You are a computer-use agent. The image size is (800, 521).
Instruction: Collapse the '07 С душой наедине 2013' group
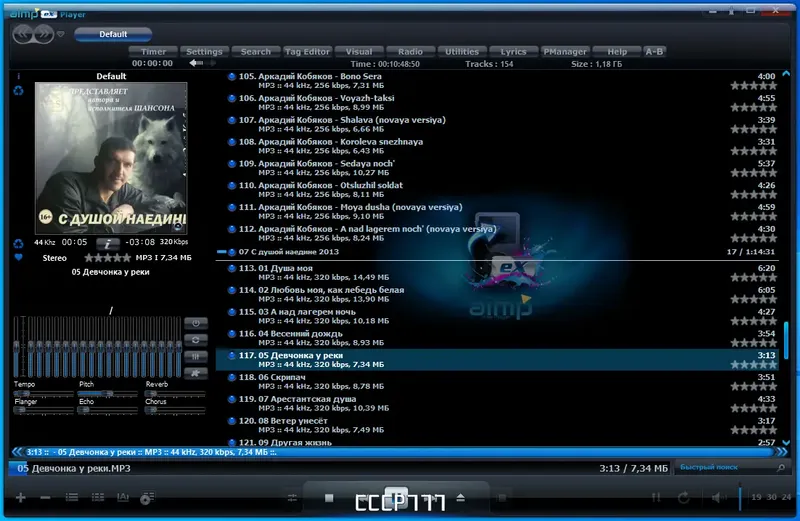click(221, 252)
